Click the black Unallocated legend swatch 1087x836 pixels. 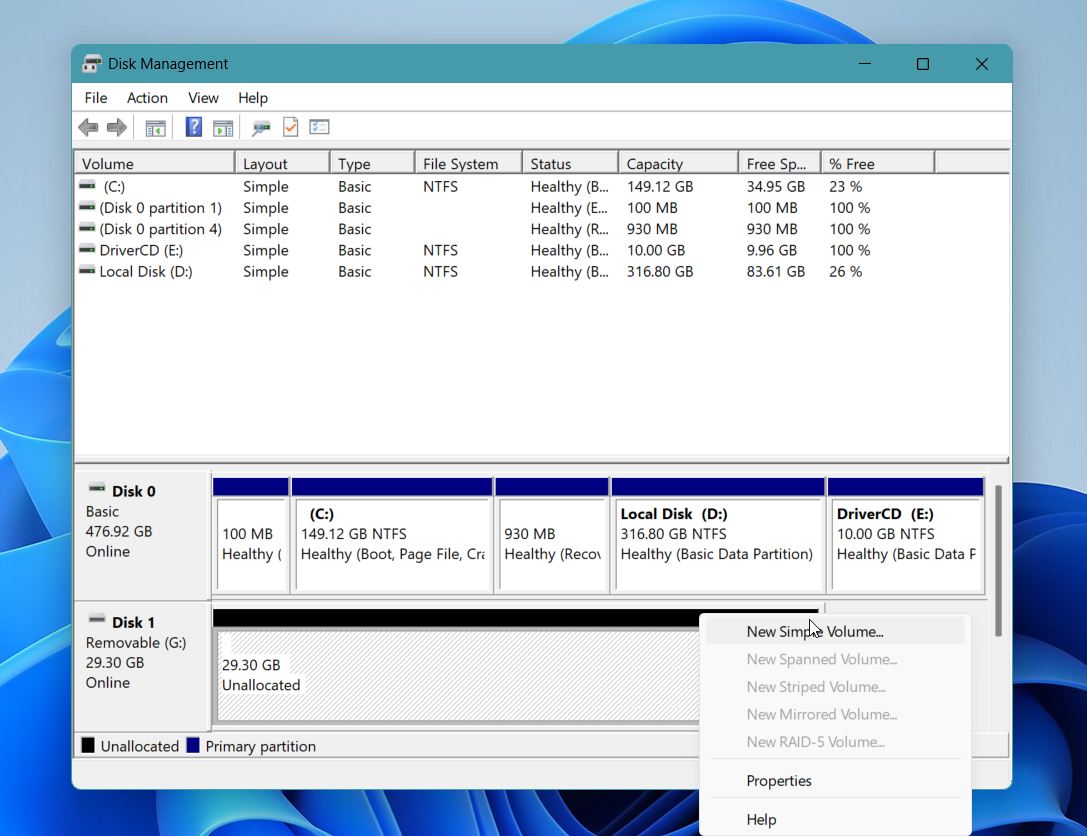click(x=88, y=745)
